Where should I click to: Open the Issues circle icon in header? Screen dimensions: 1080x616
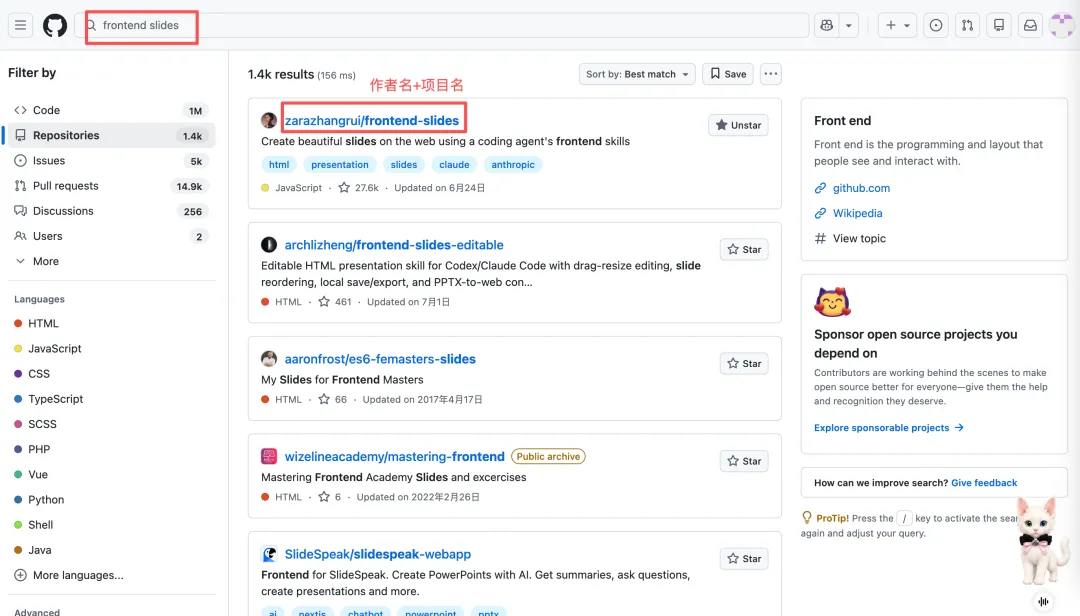pos(935,25)
